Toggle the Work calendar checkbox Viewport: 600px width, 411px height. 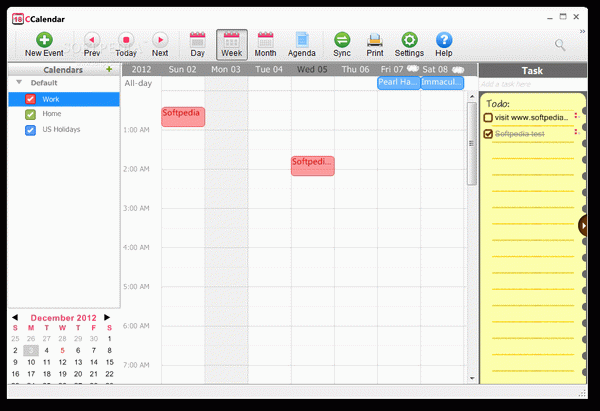(x=30, y=99)
